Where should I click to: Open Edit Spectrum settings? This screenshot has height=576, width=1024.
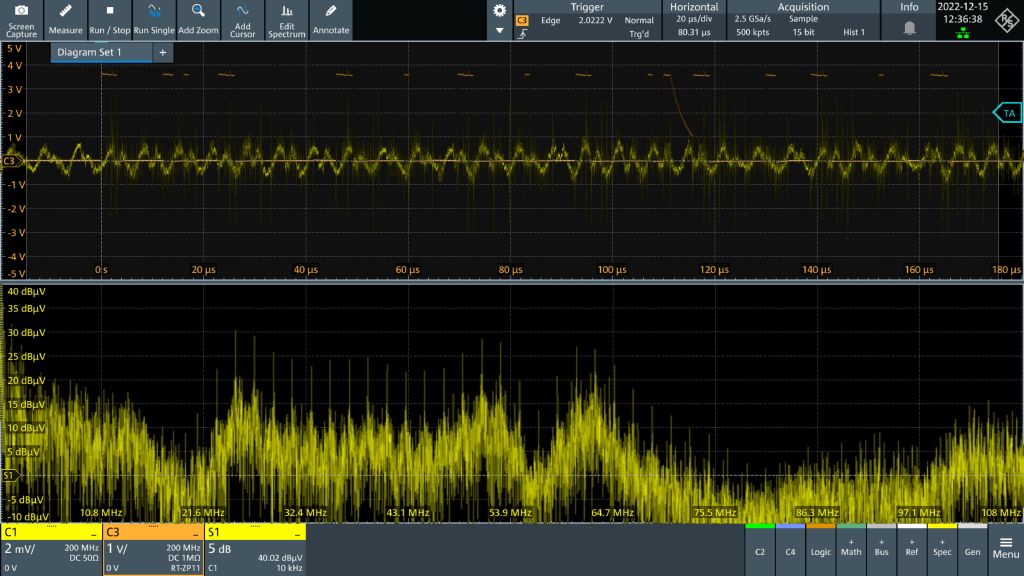[286, 18]
